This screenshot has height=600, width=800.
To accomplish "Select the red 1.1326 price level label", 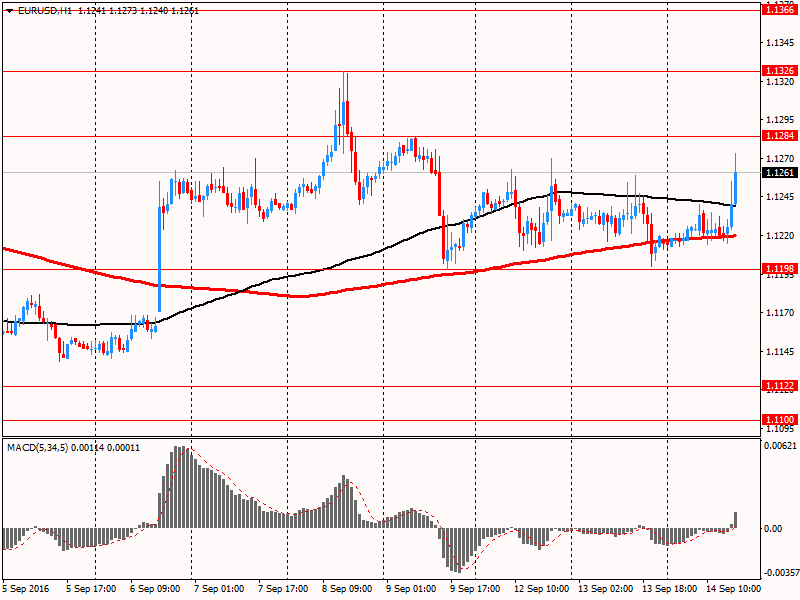I will tap(779, 71).
